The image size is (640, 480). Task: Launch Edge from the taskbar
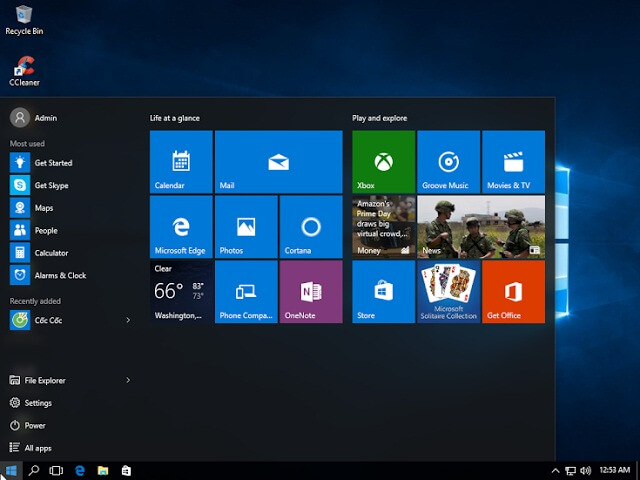point(80,471)
